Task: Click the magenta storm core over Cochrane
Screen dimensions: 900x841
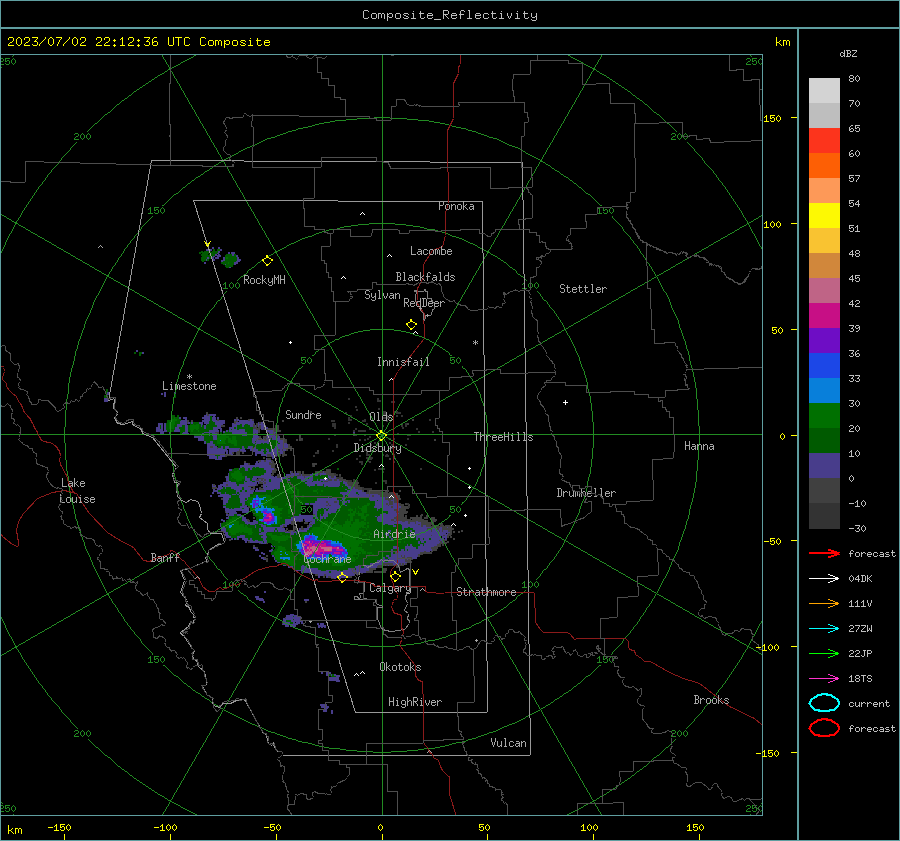Action: tap(321, 547)
